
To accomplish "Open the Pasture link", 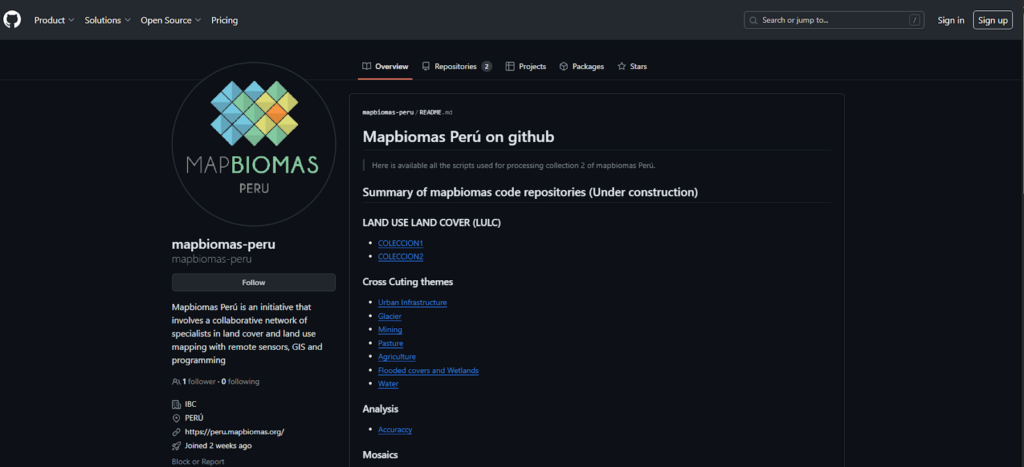I will (391, 343).
